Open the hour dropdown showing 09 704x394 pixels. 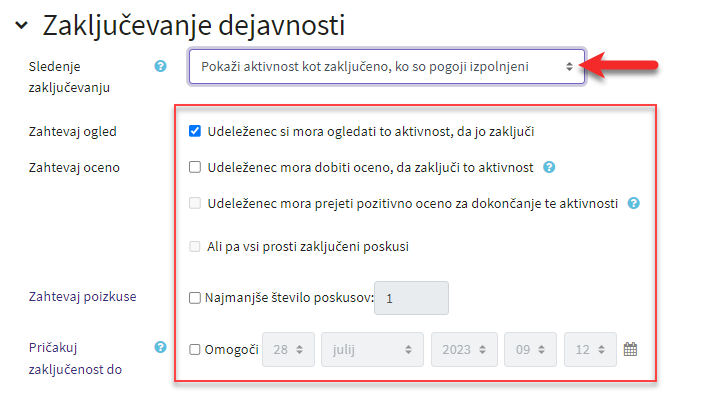coord(530,350)
